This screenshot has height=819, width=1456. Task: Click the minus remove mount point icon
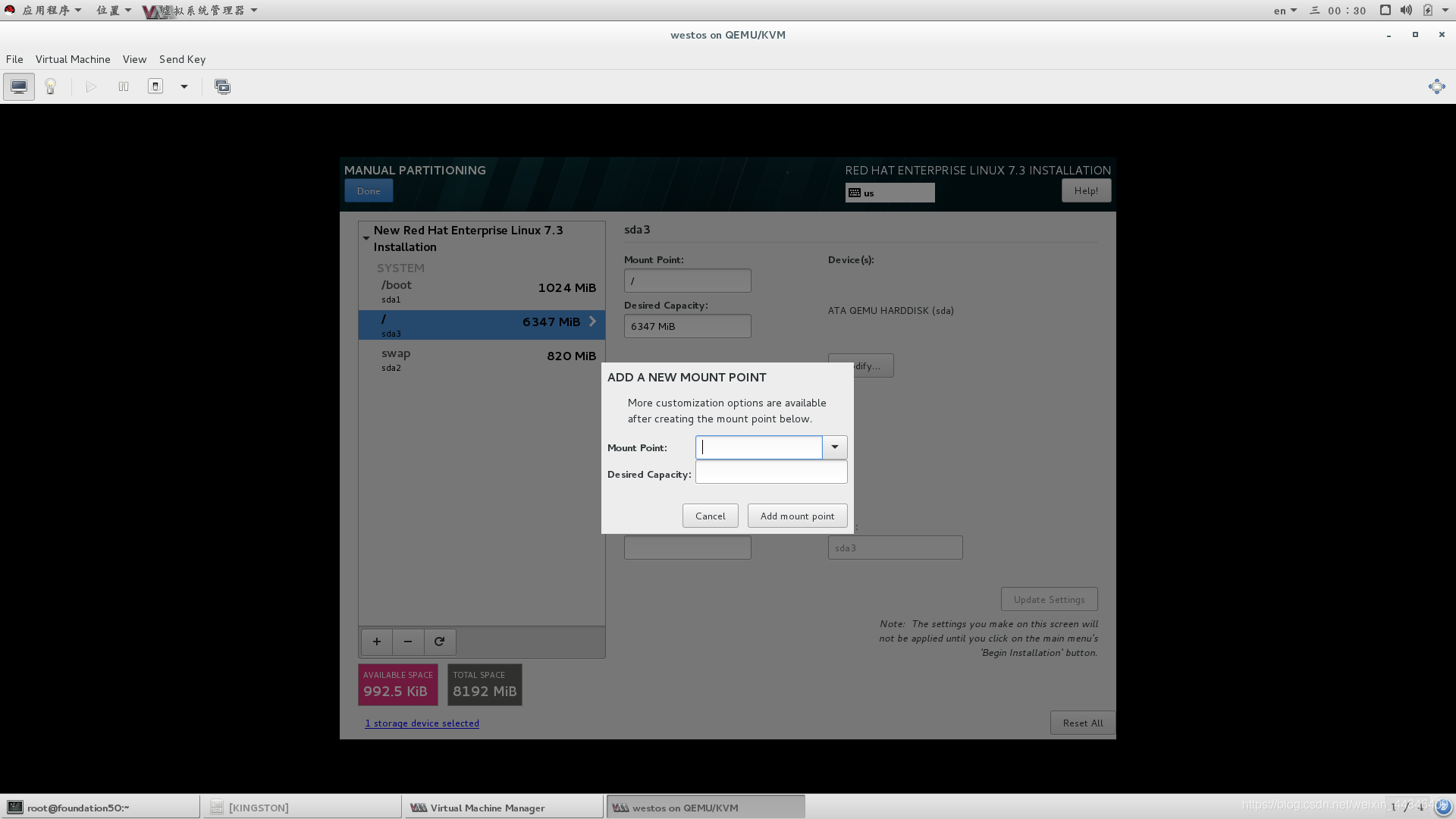point(408,642)
